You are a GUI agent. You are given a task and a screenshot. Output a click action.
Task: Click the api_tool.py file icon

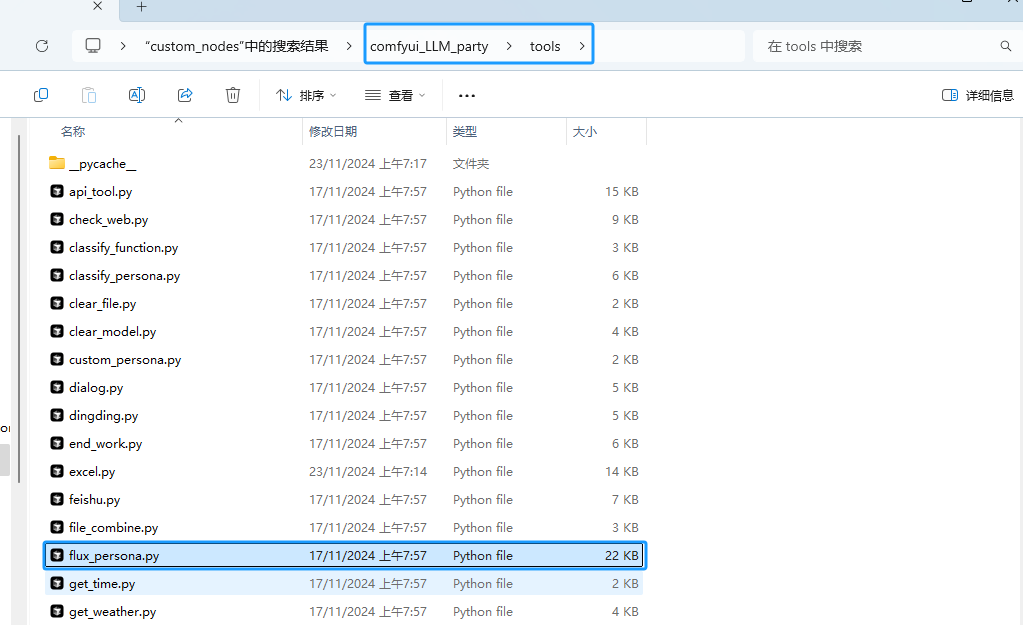point(57,191)
